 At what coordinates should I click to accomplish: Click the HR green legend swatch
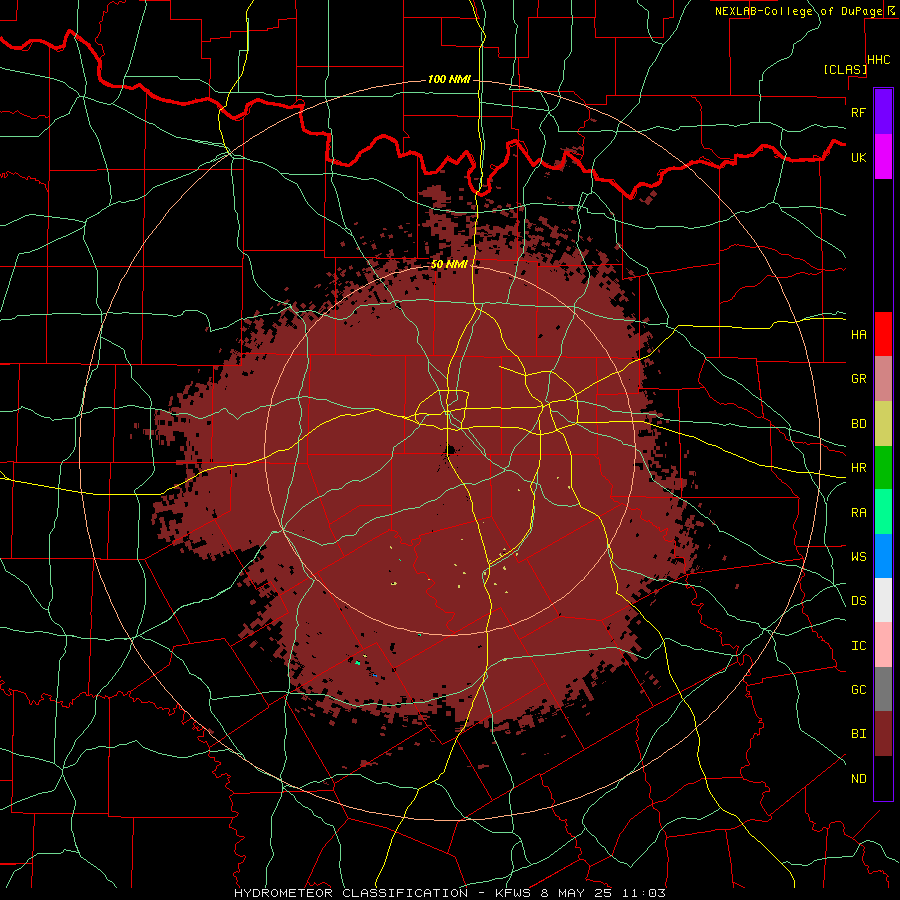(883, 468)
